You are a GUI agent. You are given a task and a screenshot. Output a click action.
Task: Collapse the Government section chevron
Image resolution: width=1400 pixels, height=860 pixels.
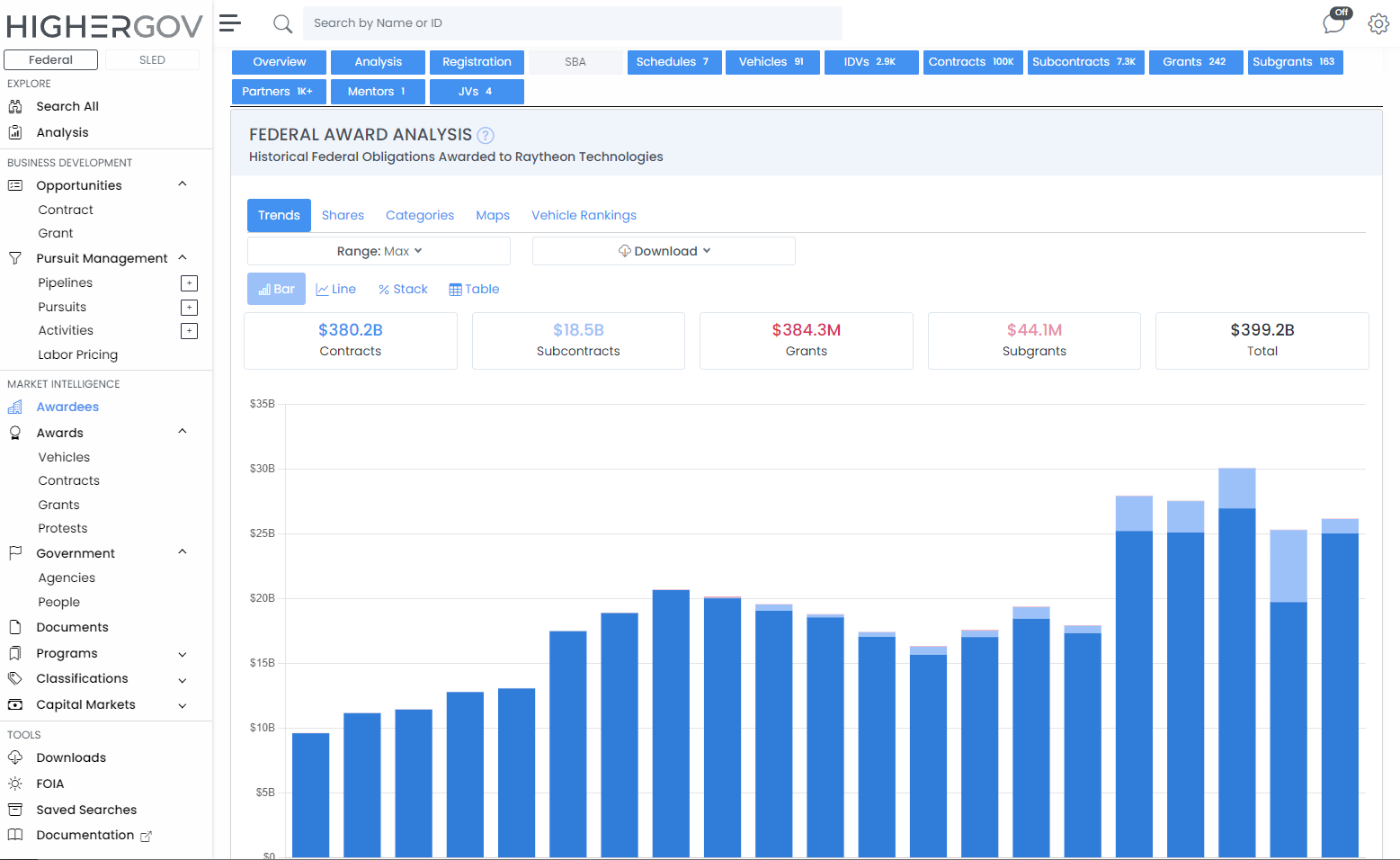coord(183,552)
